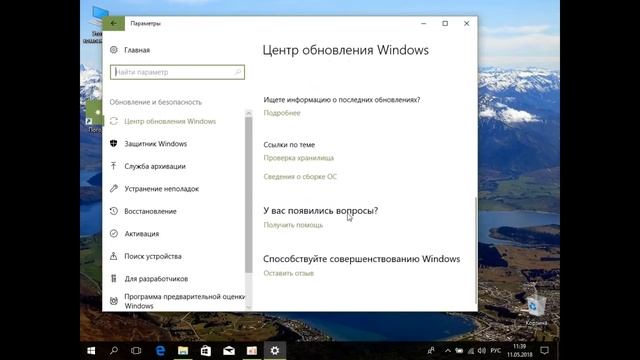Go back with the green arrow button
Screen dimensions: 640x360
click(x=113, y=23)
